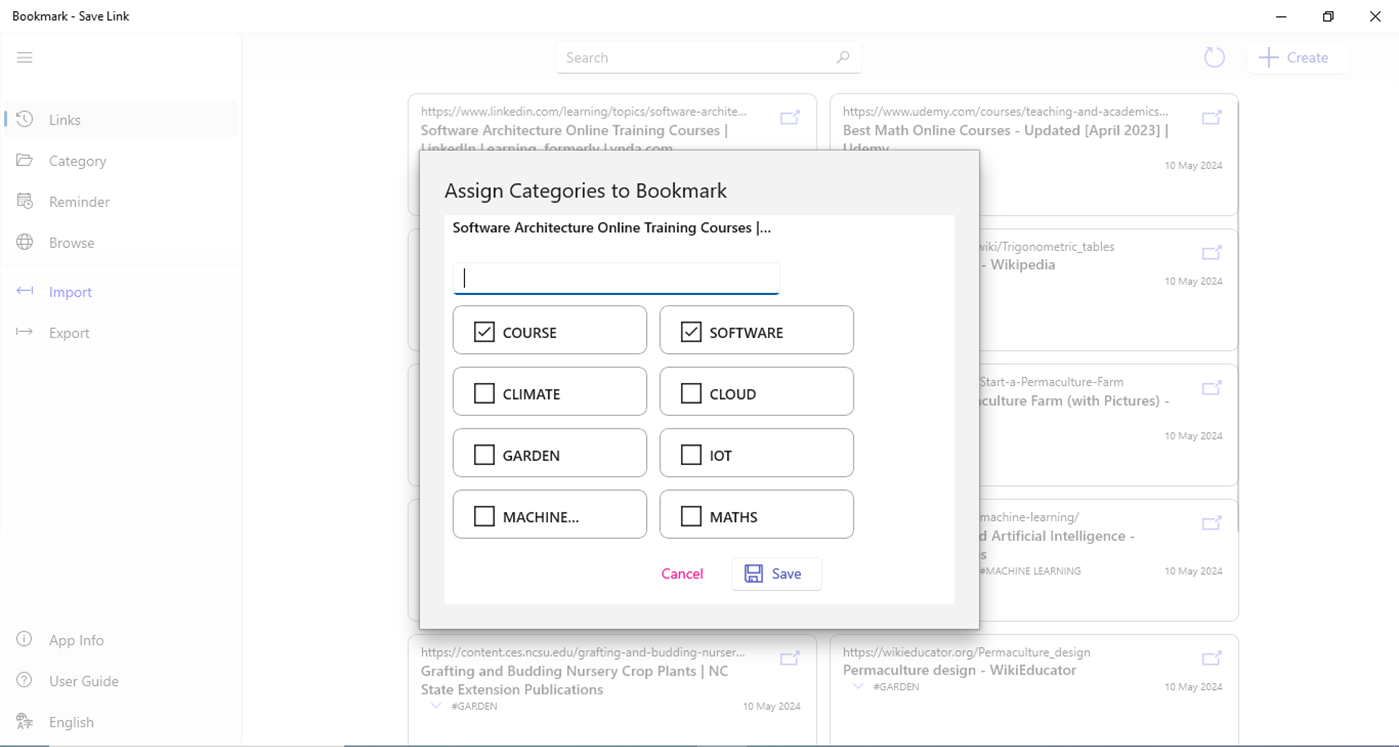Select the Links sidebar icon
This screenshot has height=747, width=1399.
[24, 119]
